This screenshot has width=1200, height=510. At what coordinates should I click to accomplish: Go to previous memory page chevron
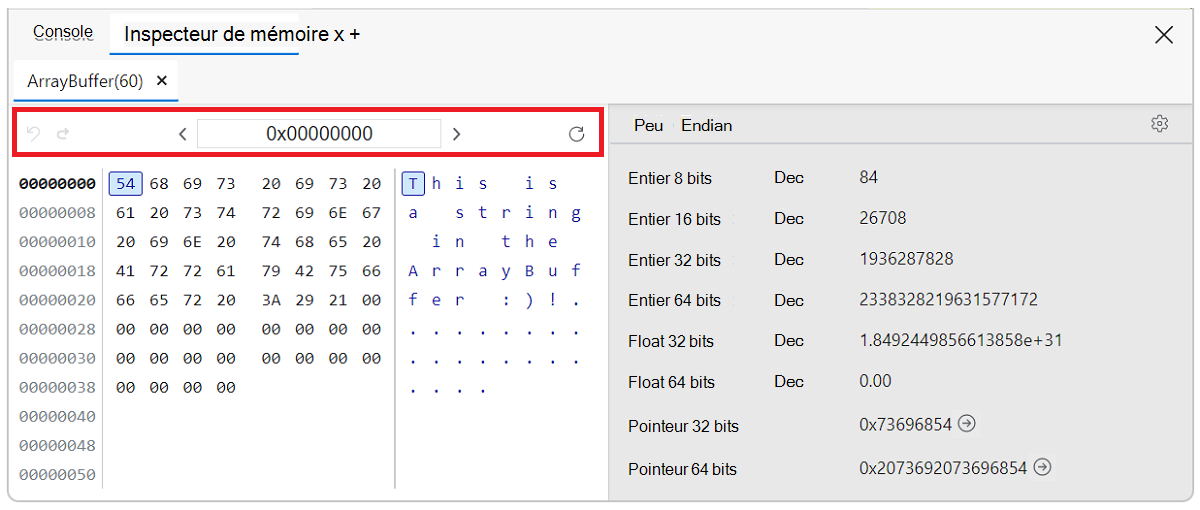point(182,134)
